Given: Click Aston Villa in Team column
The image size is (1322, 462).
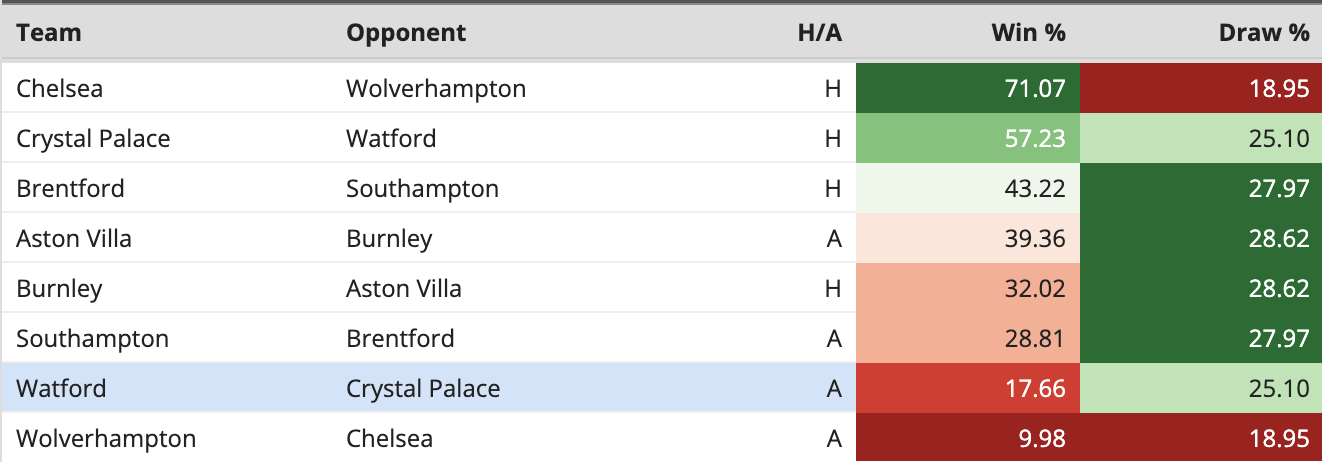Looking at the screenshot, I should 74,238.
